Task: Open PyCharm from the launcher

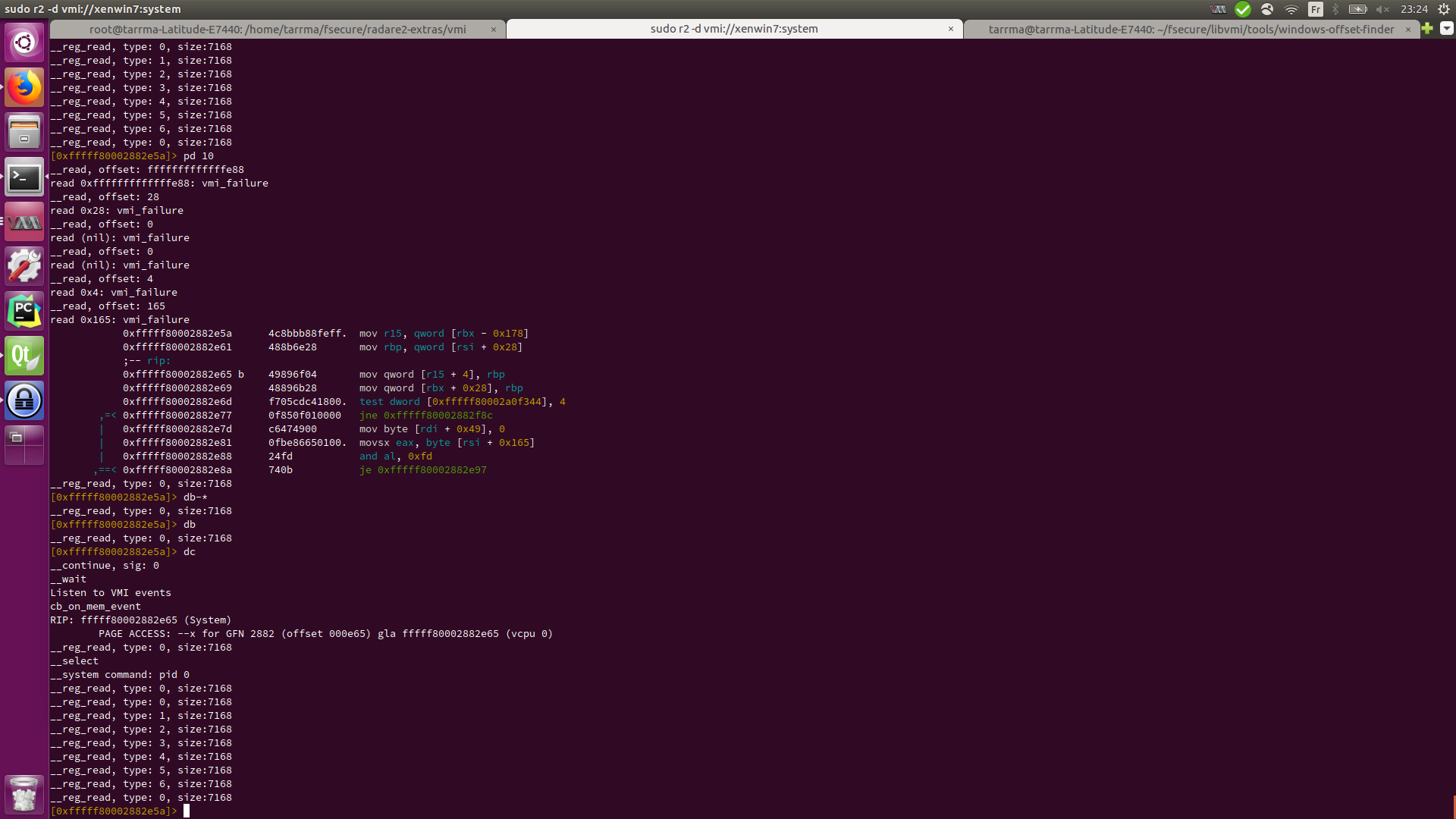Action: pos(24,310)
